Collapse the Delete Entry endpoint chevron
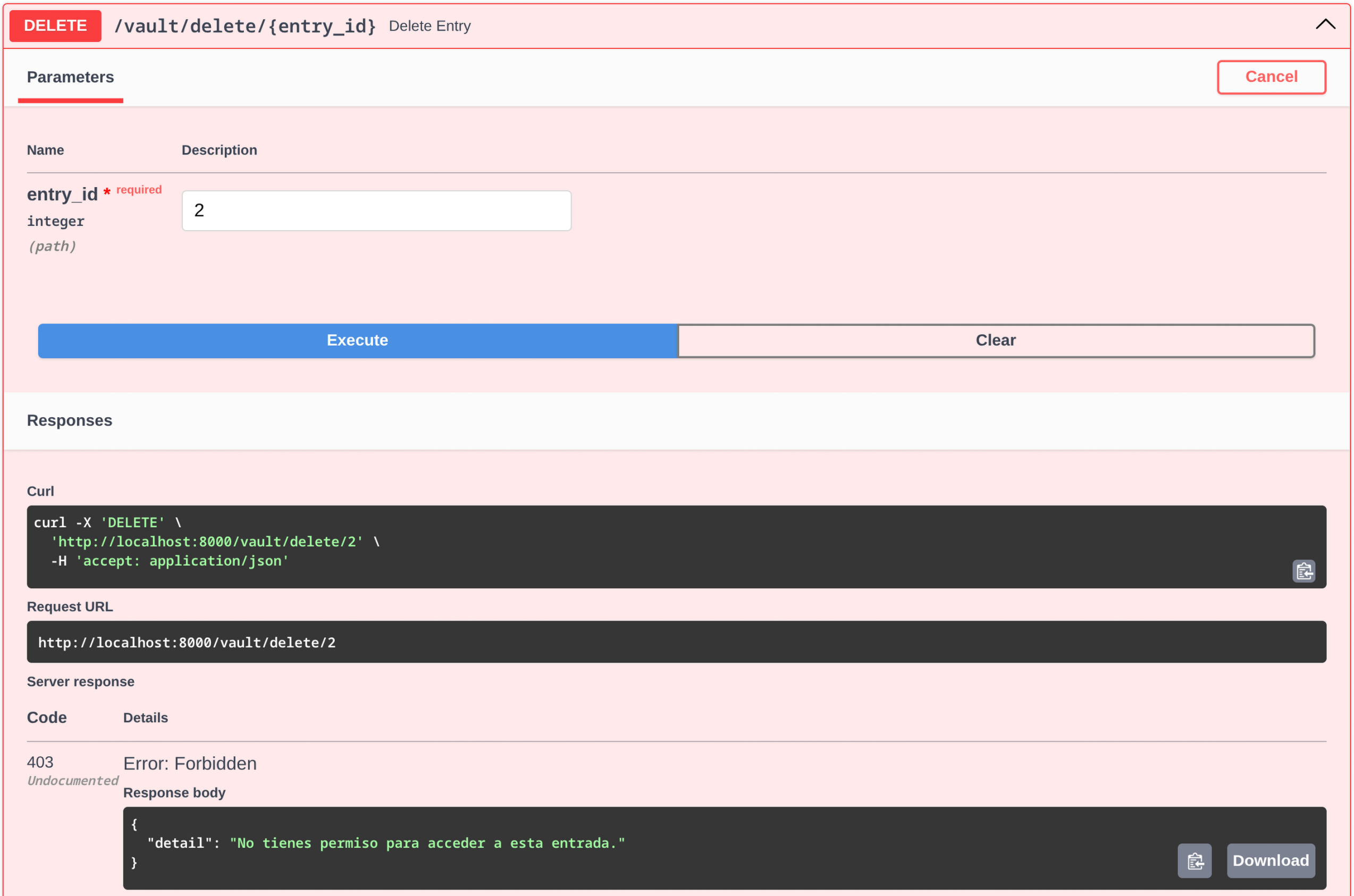Viewport: 1354px width, 896px height. [1325, 24]
